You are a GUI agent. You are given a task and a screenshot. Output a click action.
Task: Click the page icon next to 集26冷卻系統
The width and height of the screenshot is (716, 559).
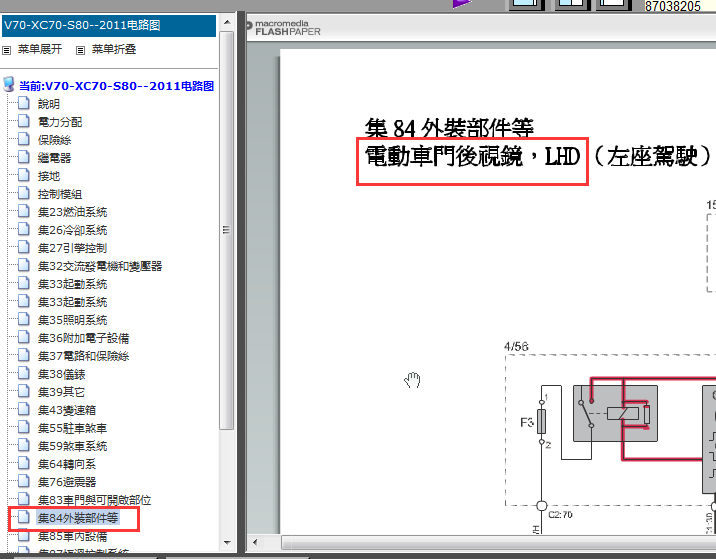pos(24,229)
